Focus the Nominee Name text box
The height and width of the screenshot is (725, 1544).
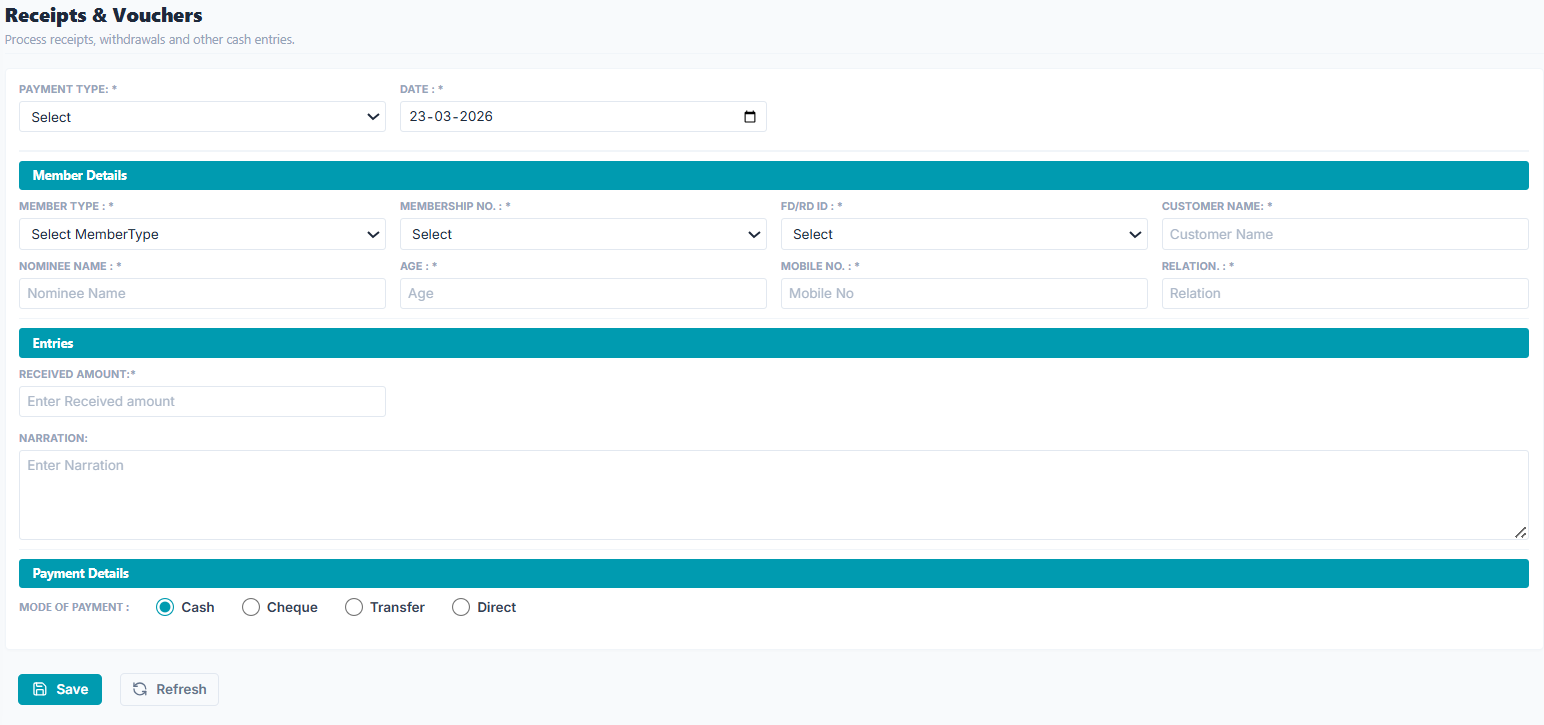point(202,293)
